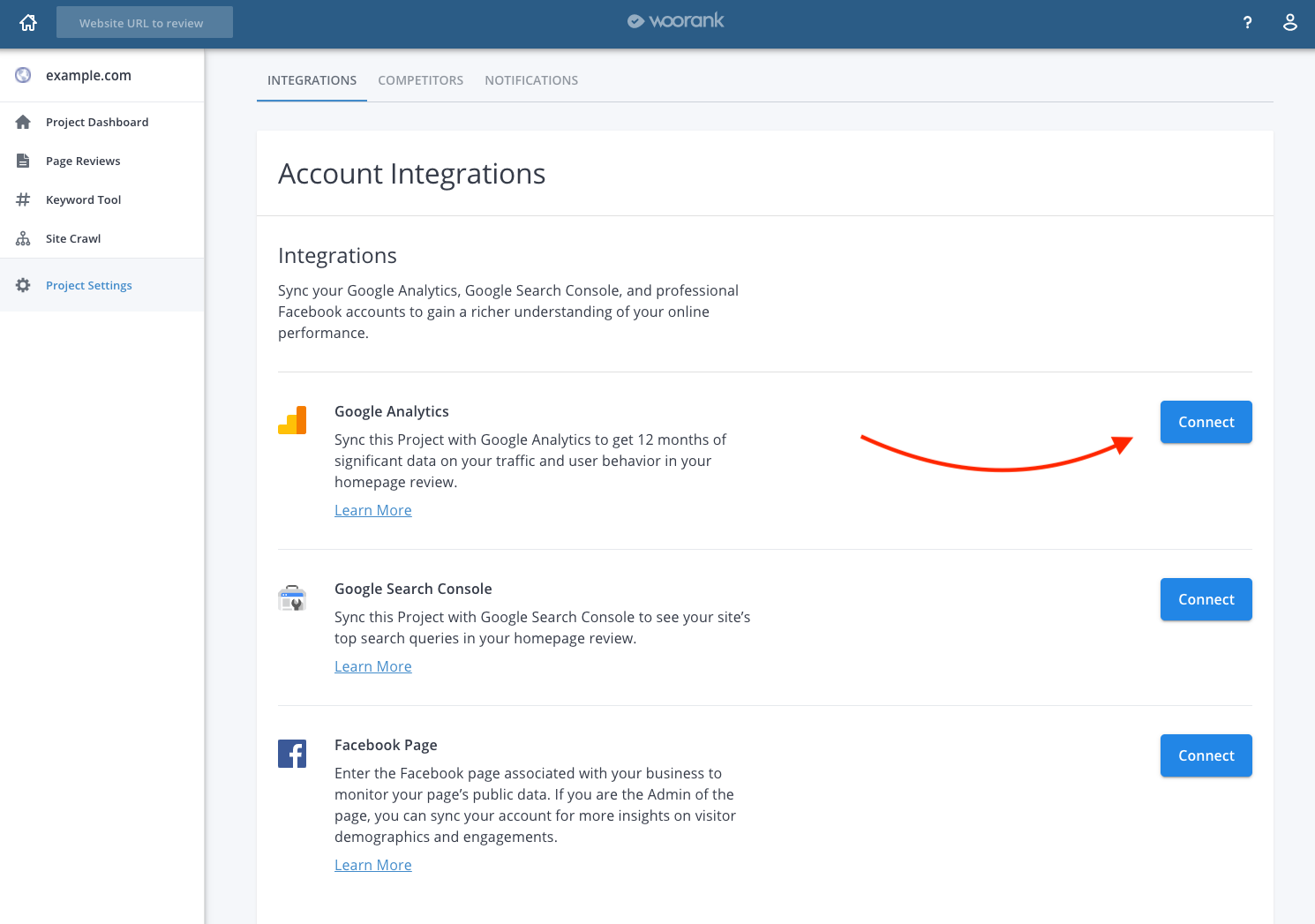Open Keyword Tool in the sidebar
Screen dimensions: 1315x924
pyautogui.click(x=102, y=199)
